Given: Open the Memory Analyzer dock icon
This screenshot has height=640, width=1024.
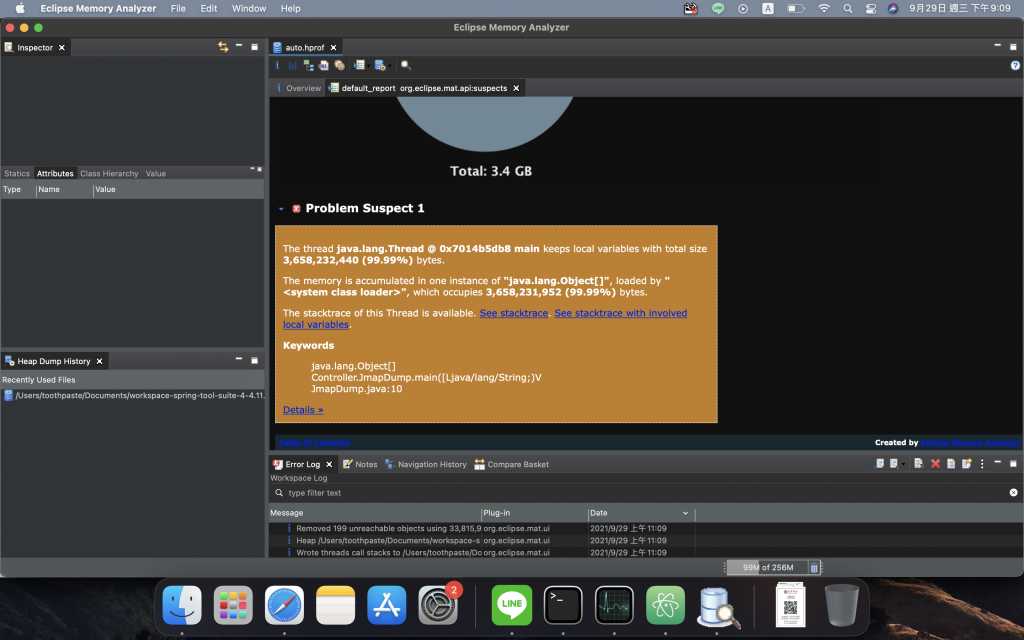Looking at the screenshot, I should pos(716,606).
